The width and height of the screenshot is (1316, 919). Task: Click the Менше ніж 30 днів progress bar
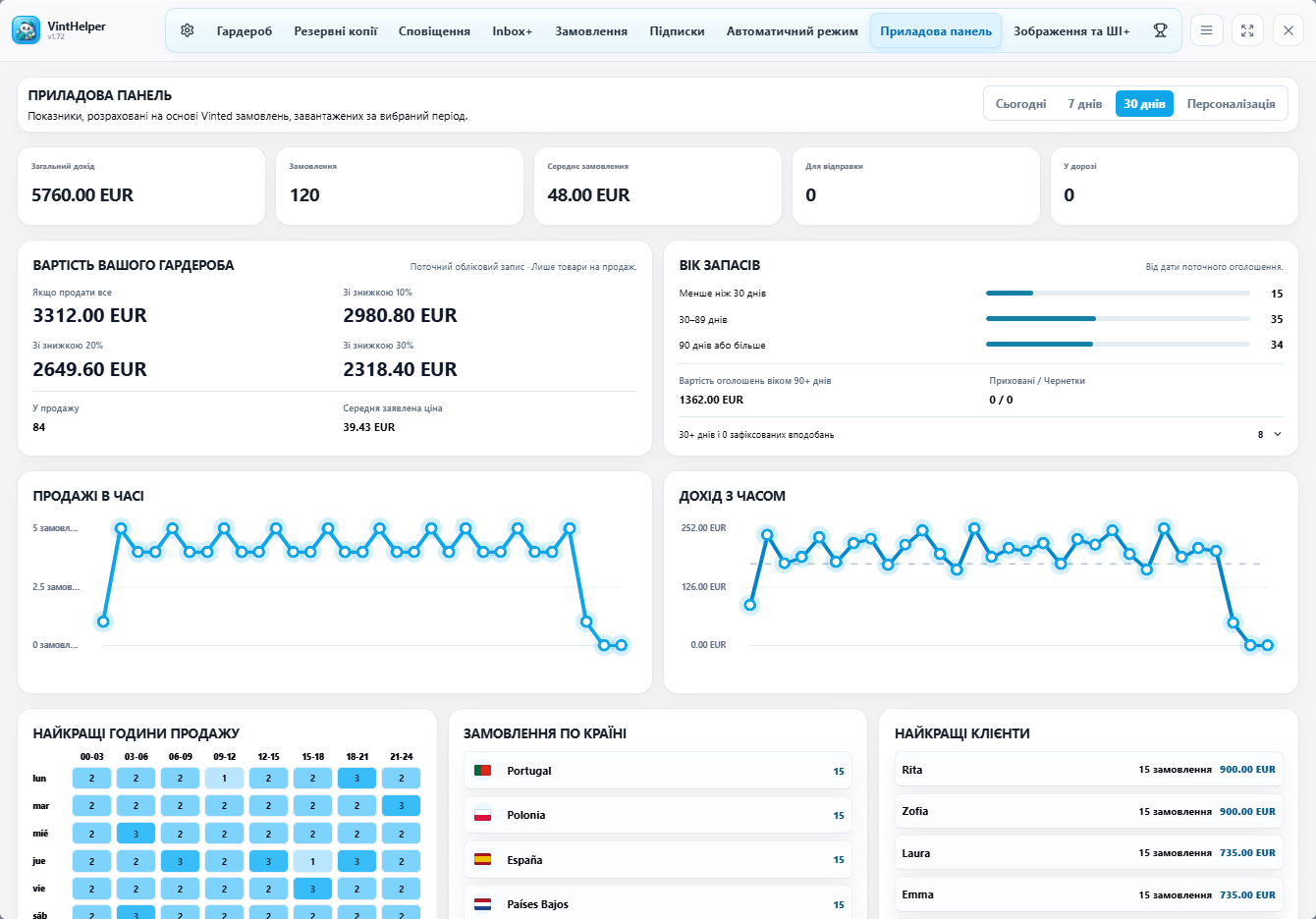[1118, 294]
